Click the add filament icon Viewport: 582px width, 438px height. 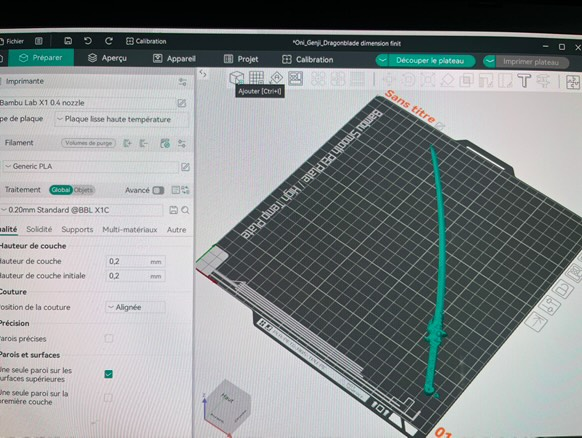pyautogui.click(x=127, y=143)
